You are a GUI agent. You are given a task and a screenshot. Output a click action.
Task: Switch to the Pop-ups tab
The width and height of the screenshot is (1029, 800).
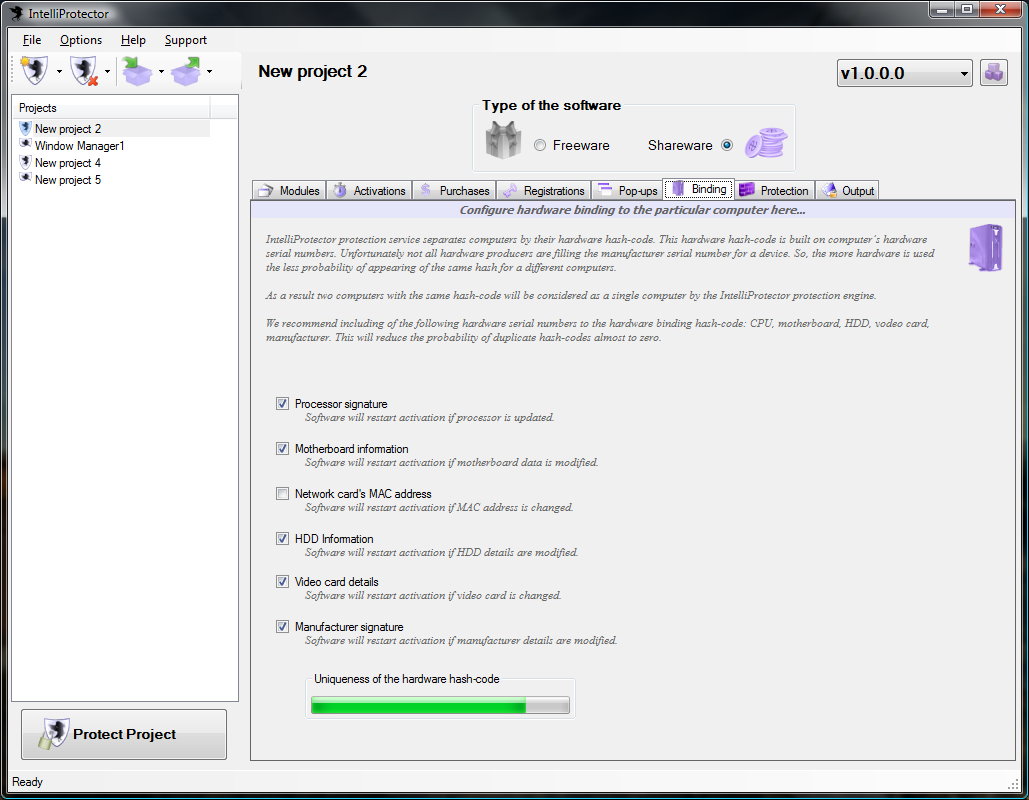click(x=627, y=190)
